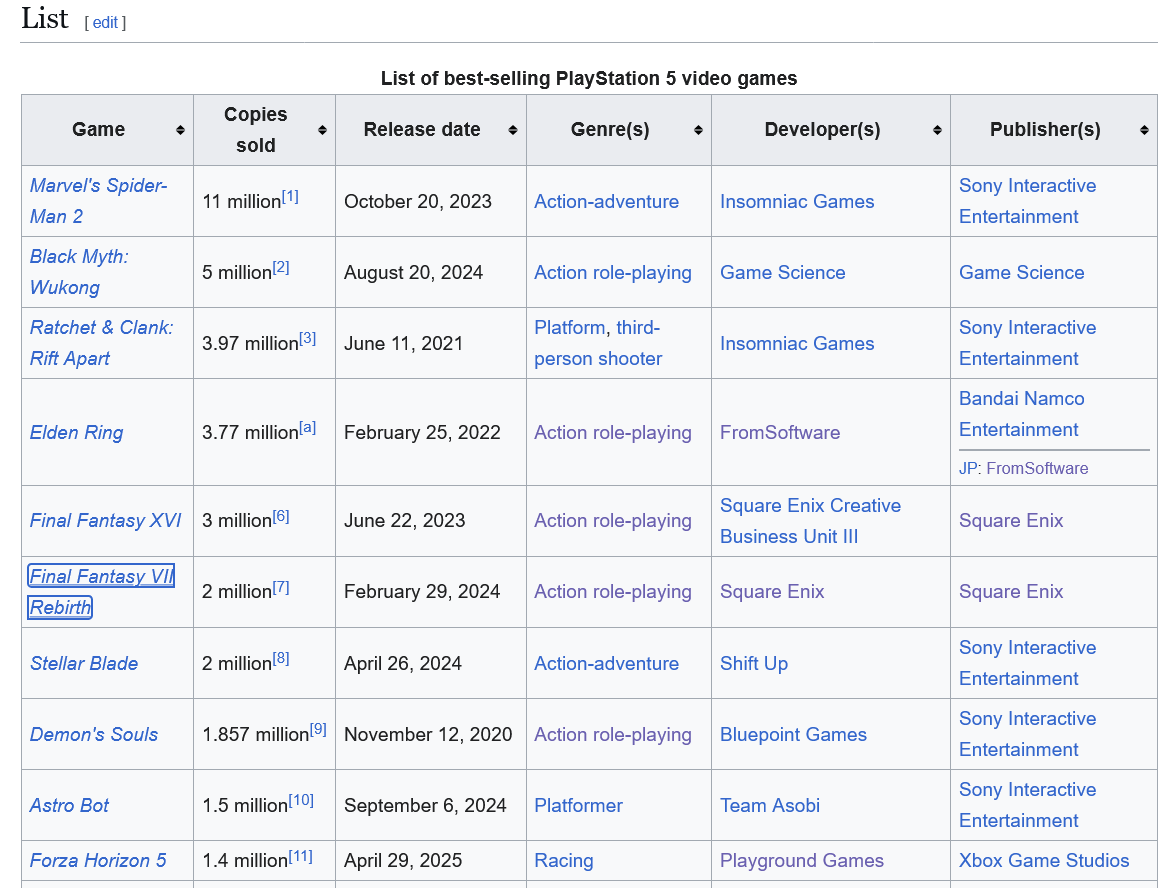This screenshot has height=888, width=1164.
Task: Sort table by Release date arrows
Action: (512, 130)
